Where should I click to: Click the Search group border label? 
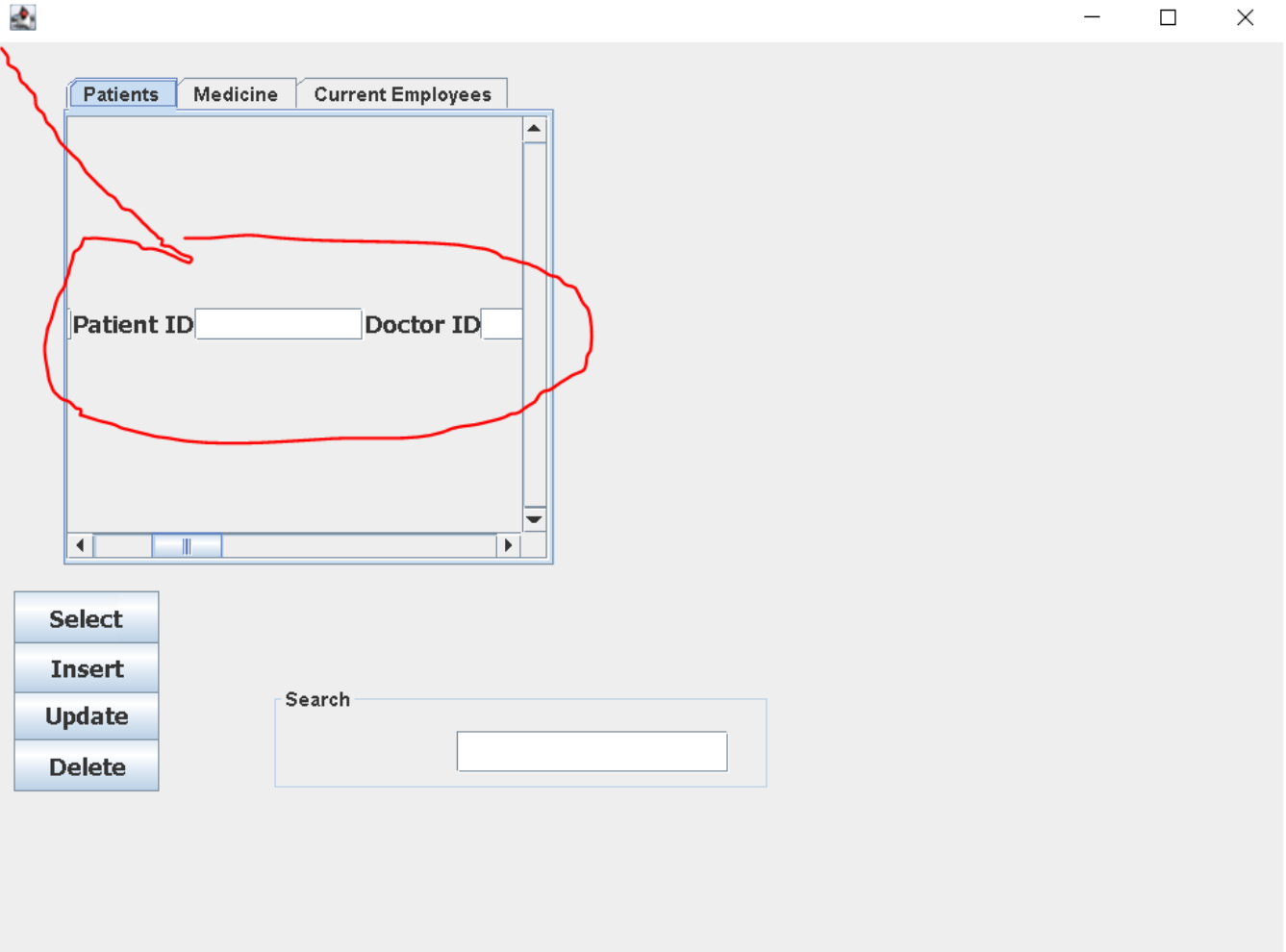317,699
